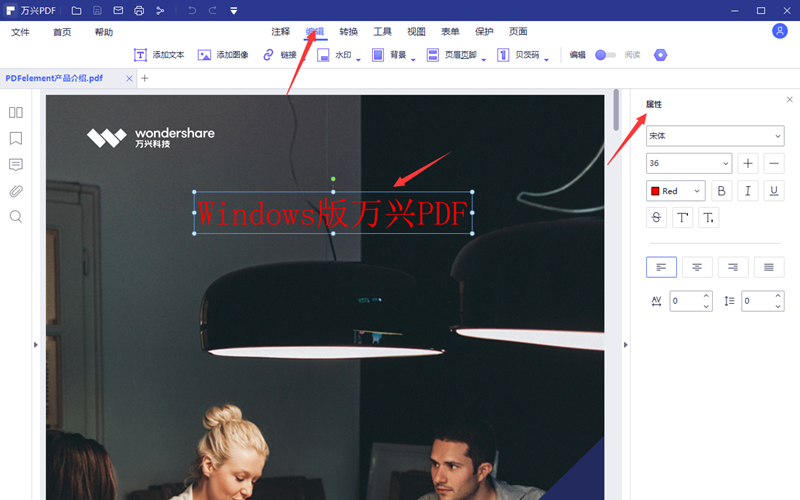Open the font size dropdown showing 36
The image size is (800, 500).
(x=689, y=163)
